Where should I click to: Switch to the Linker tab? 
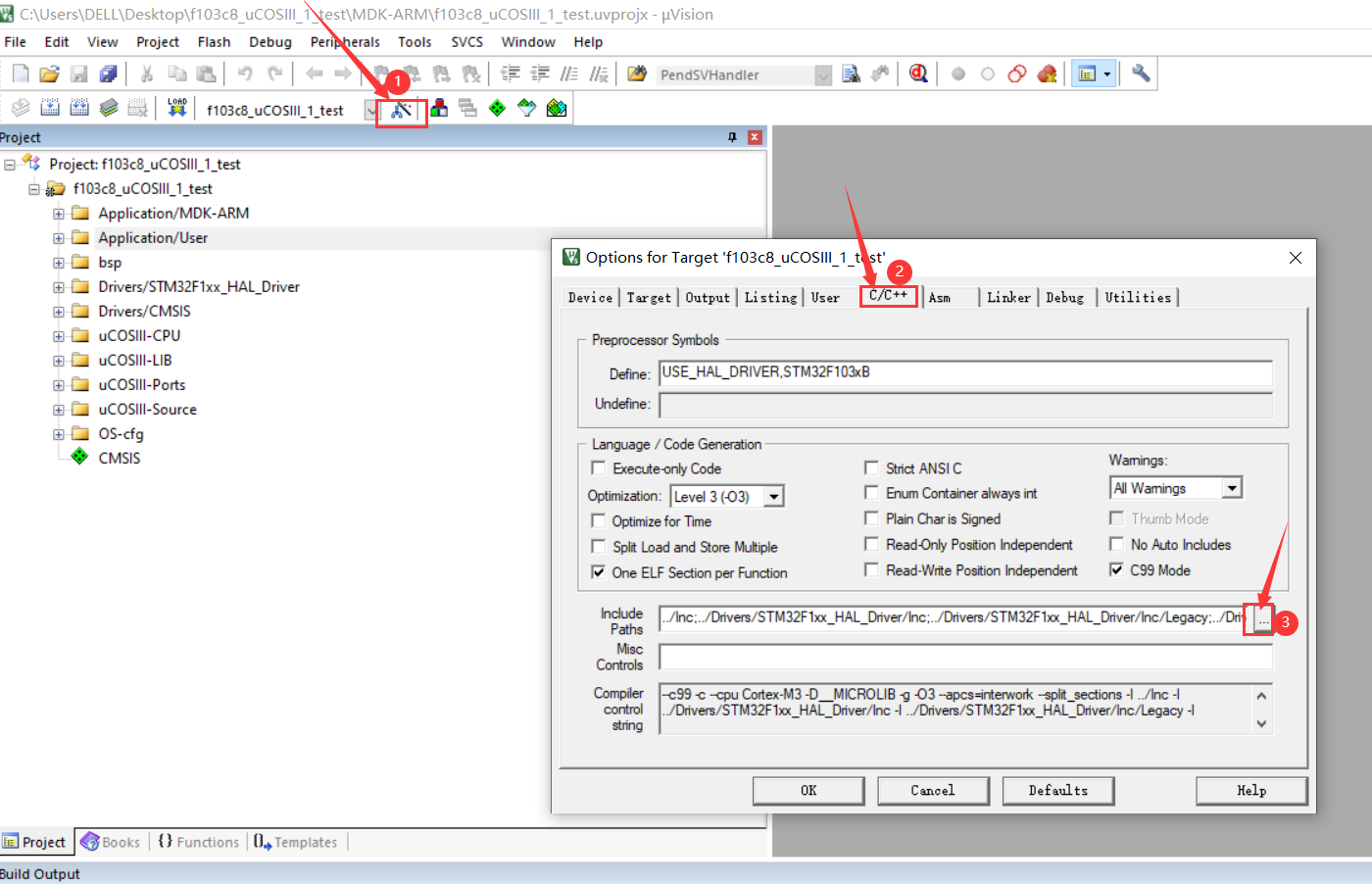coord(1008,297)
